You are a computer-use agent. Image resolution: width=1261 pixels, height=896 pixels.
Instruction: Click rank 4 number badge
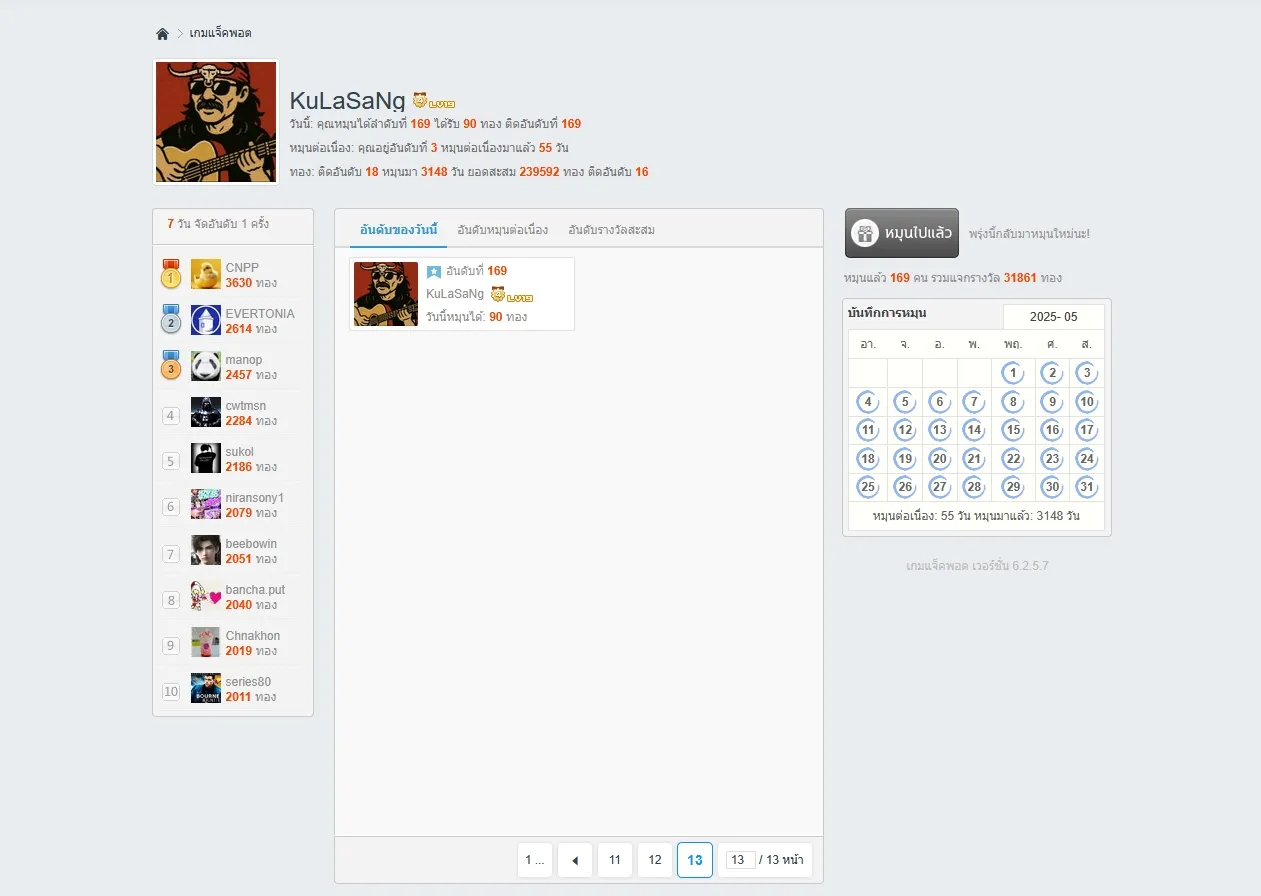coord(171,415)
